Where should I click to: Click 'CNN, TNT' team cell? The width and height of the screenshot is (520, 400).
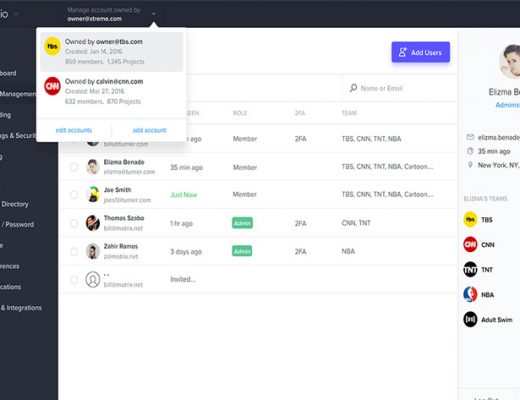pyautogui.click(x=356, y=223)
